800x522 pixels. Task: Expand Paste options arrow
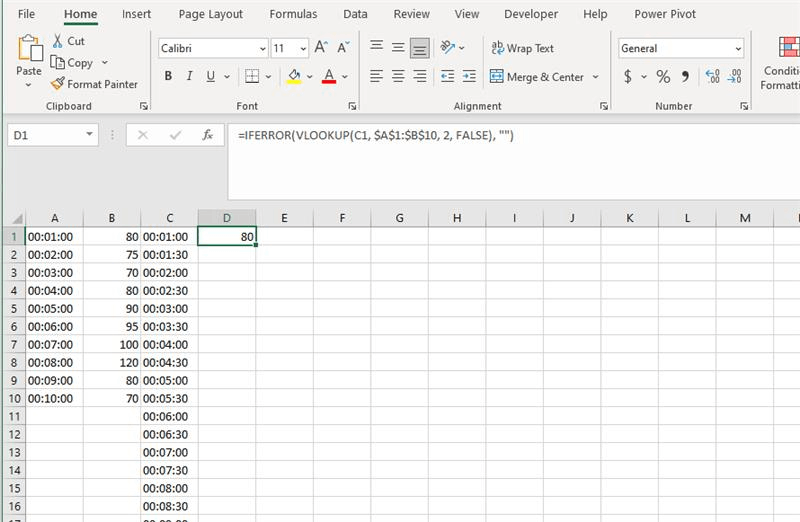29,85
